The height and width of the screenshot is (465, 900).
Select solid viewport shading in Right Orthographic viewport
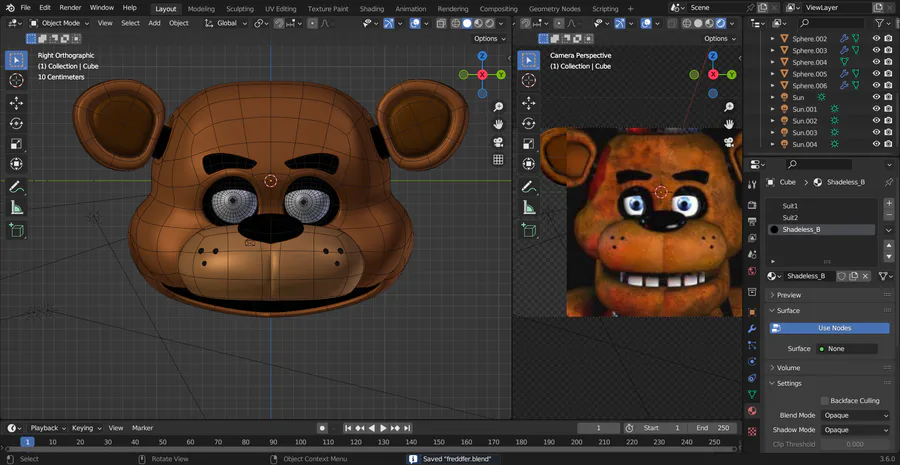coord(467,24)
